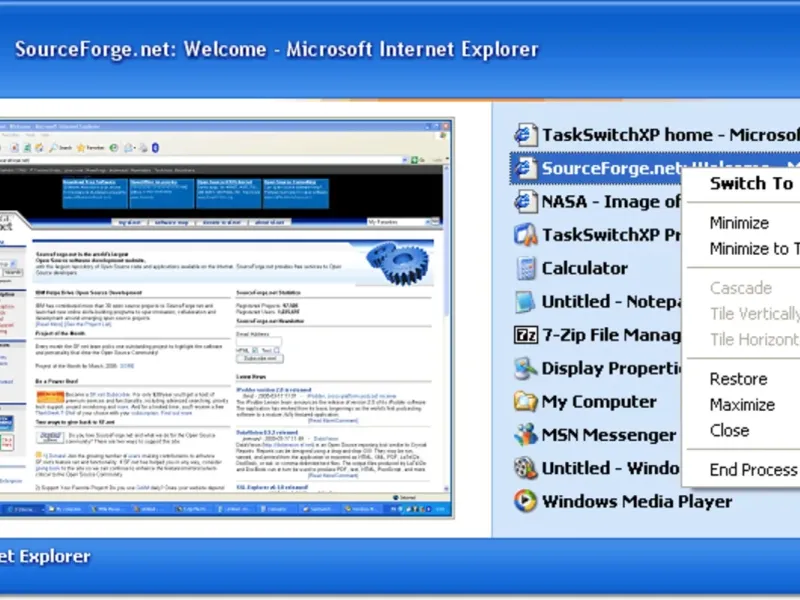The width and height of the screenshot is (800, 600).
Task: Select the highlighted SourceForge.net task entry
Action: pos(596,168)
